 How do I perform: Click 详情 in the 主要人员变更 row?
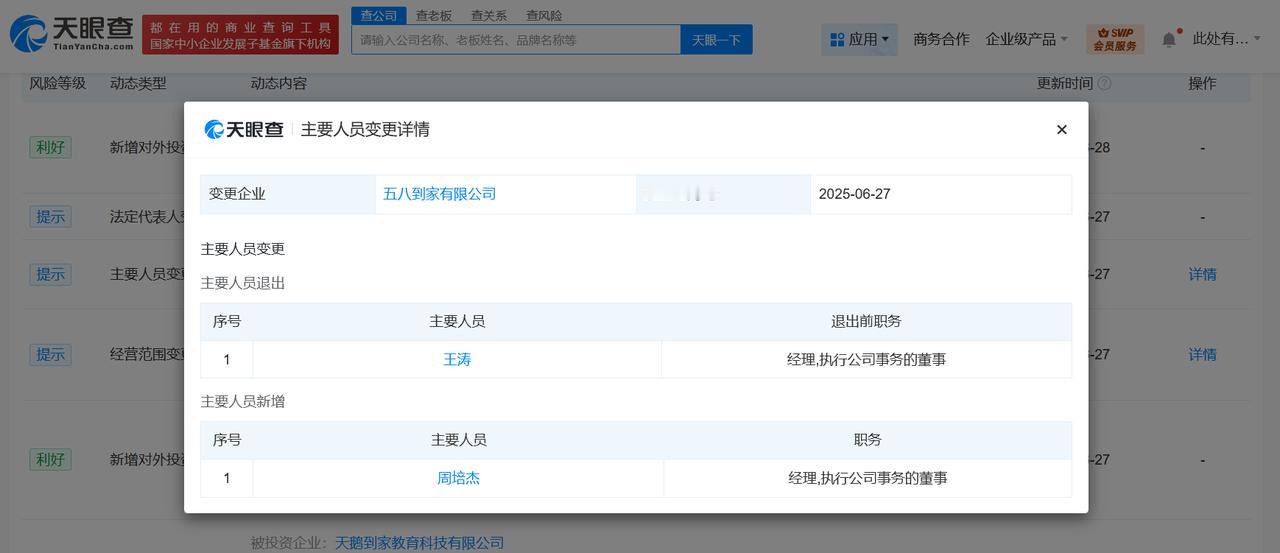pyautogui.click(x=1203, y=274)
